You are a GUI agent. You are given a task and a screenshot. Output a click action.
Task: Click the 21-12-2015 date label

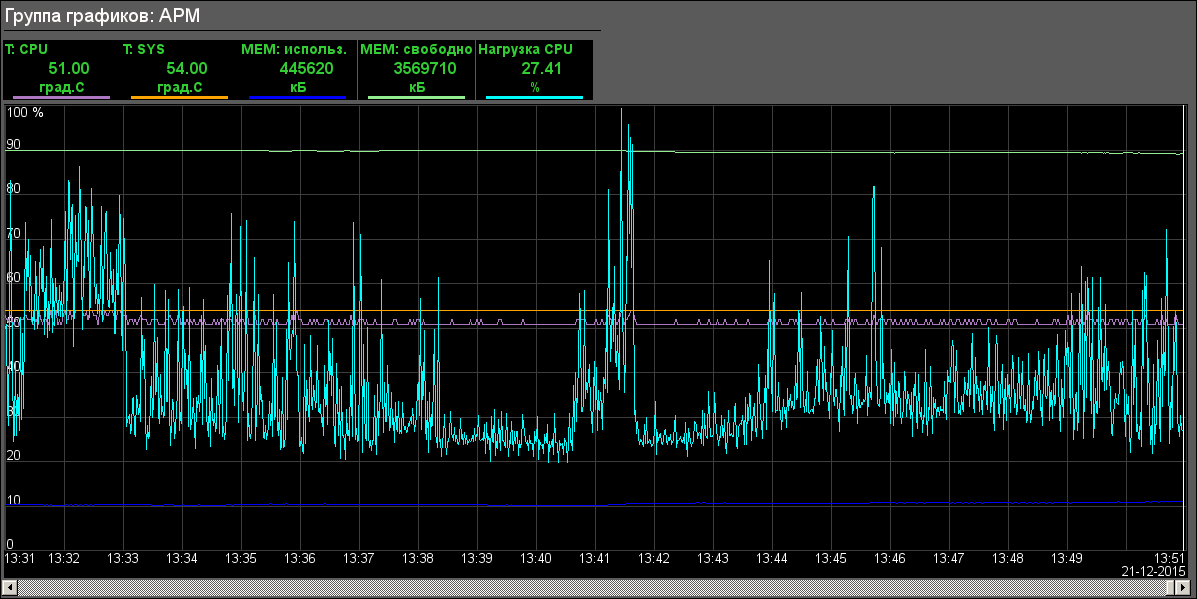(1153, 570)
